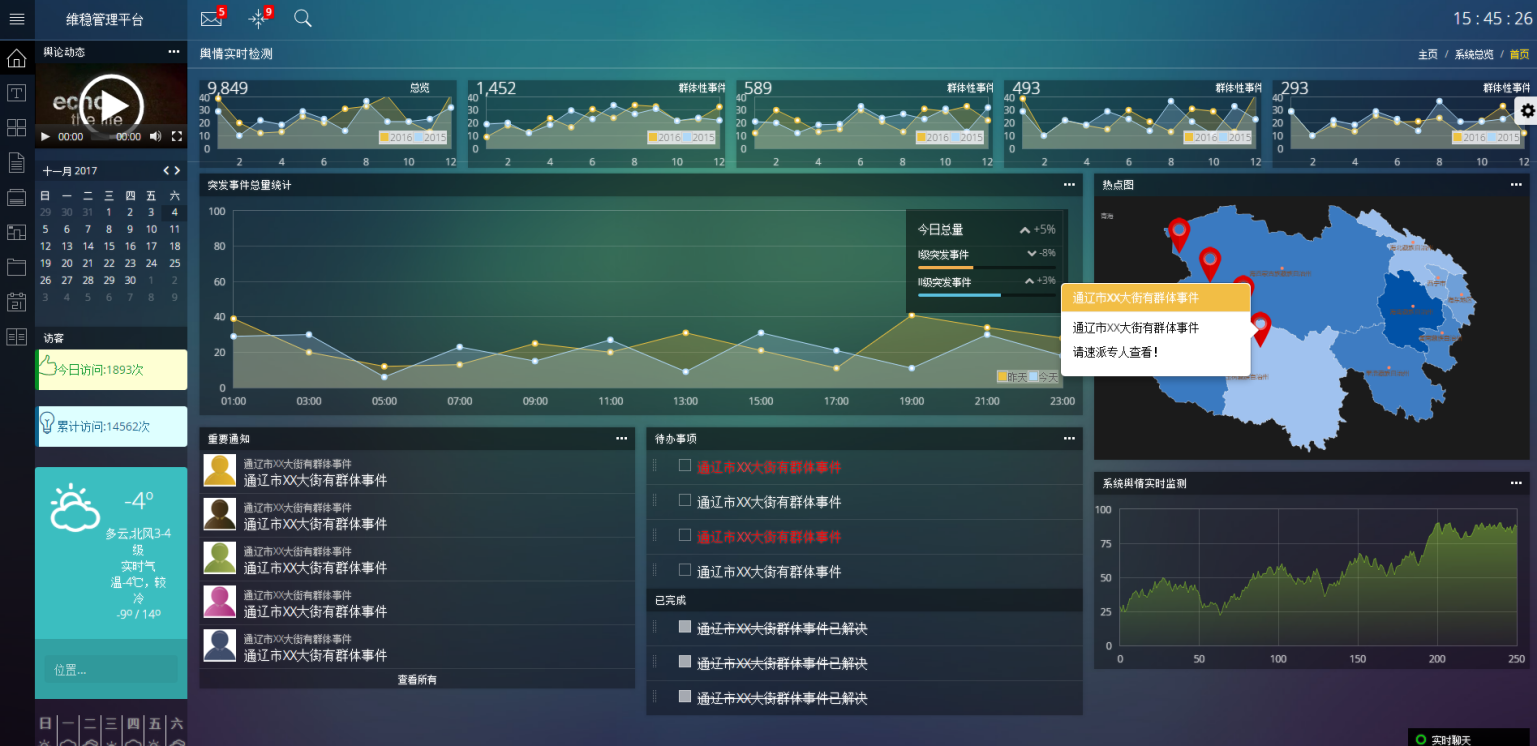Image resolution: width=1537 pixels, height=746 pixels.
Task: Open the 热点图 panel three-dots menu
Action: [x=1516, y=185]
